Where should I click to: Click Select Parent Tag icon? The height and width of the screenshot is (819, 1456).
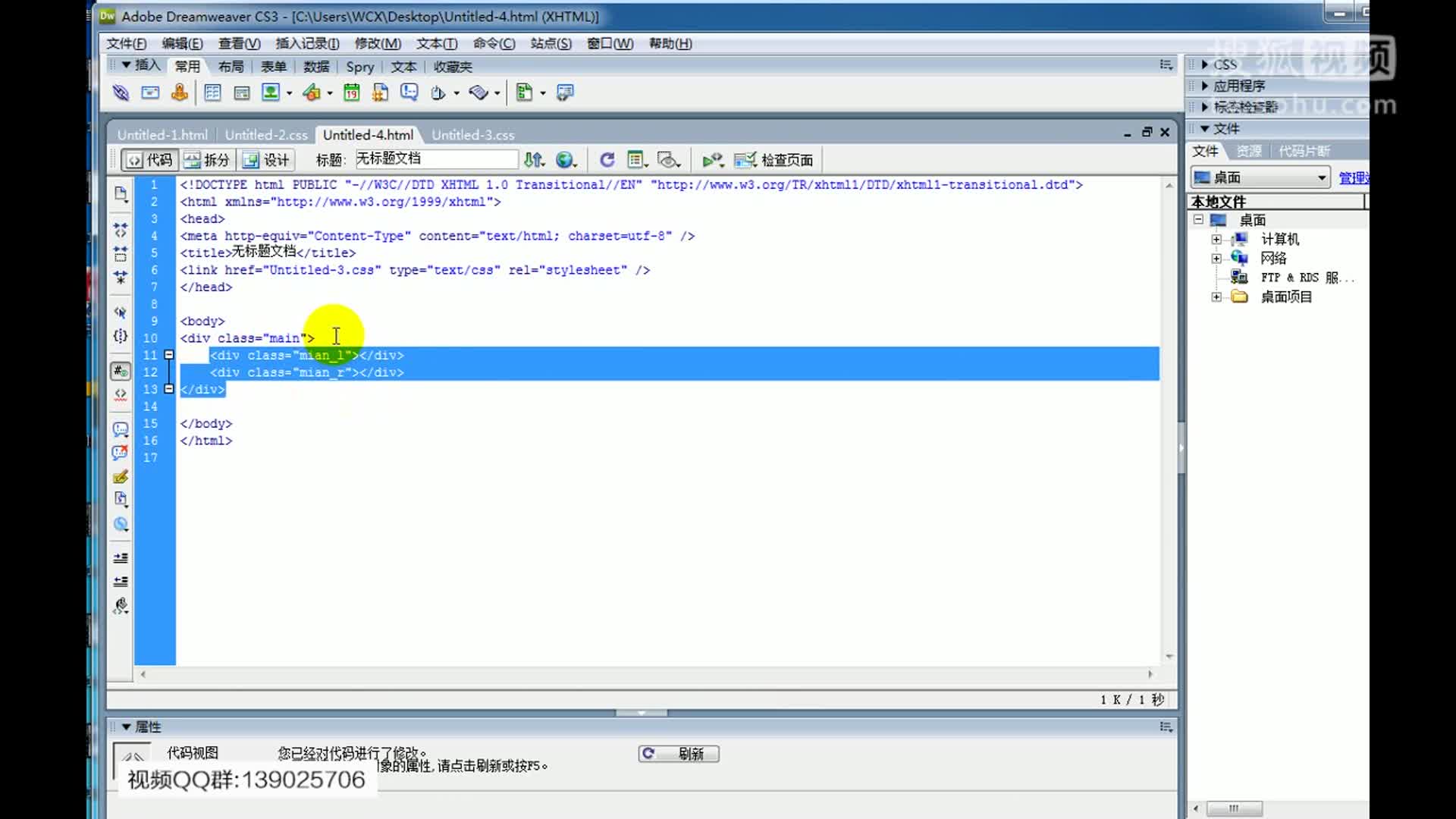[x=121, y=312]
